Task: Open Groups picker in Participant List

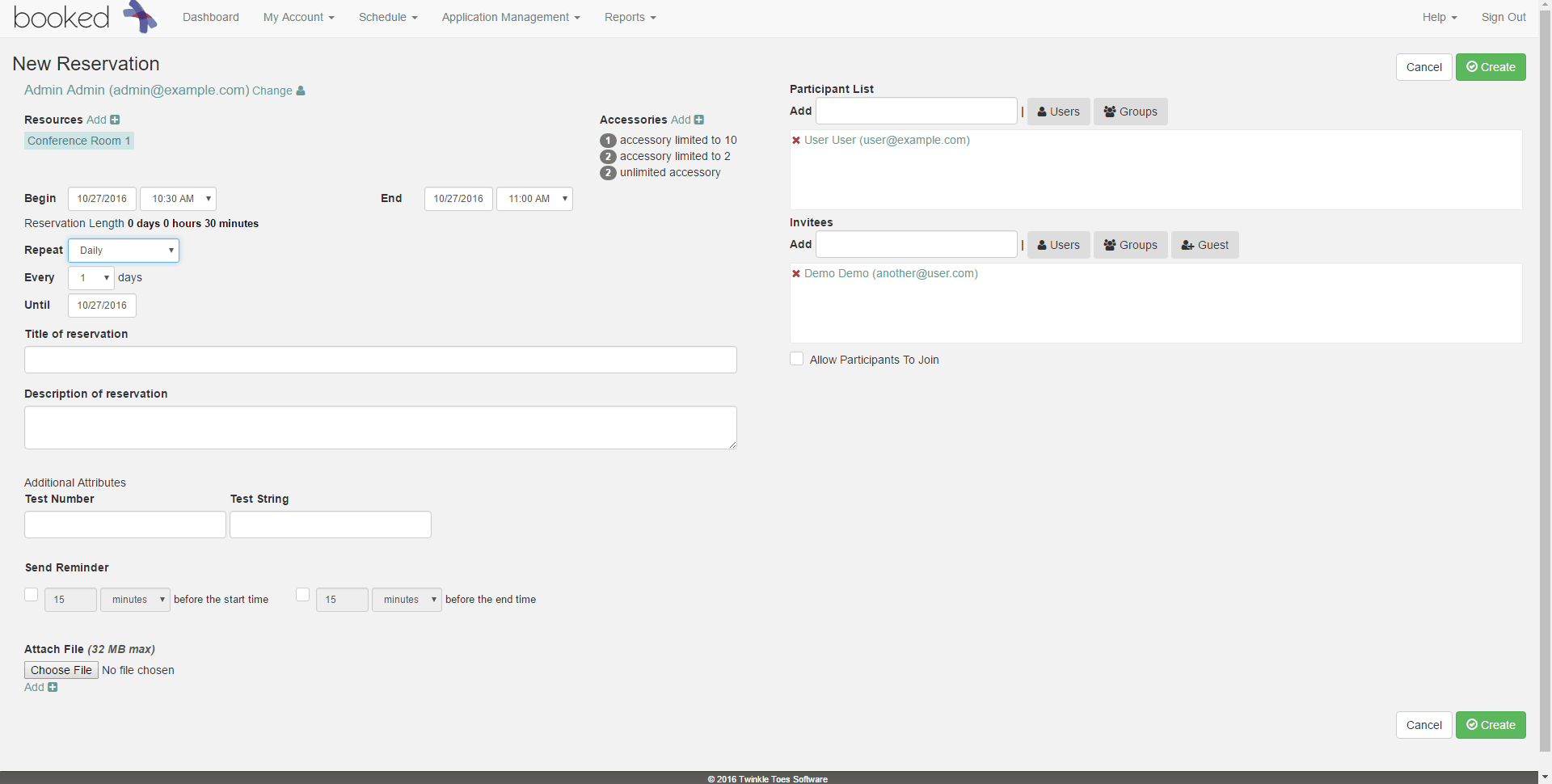Action: pyautogui.click(x=1130, y=112)
